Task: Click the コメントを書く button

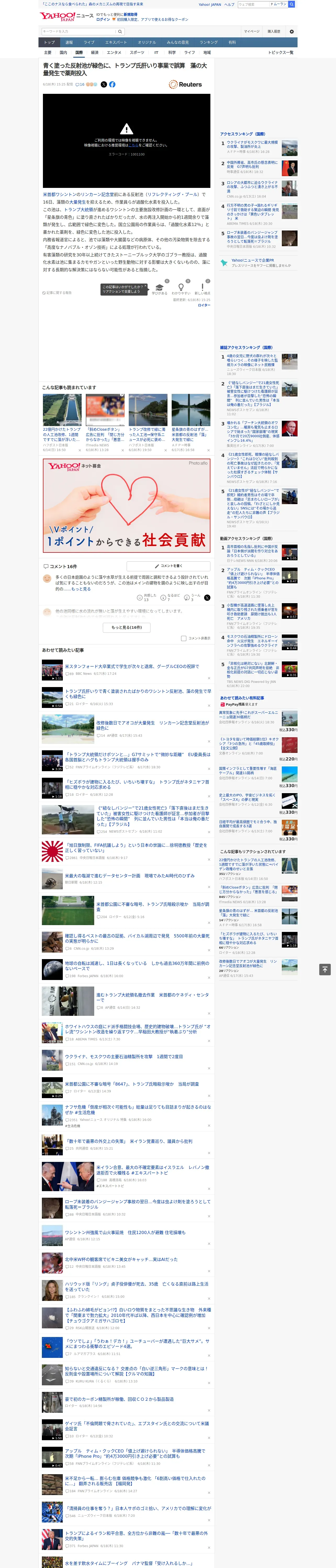Action: tap(168, 566)
